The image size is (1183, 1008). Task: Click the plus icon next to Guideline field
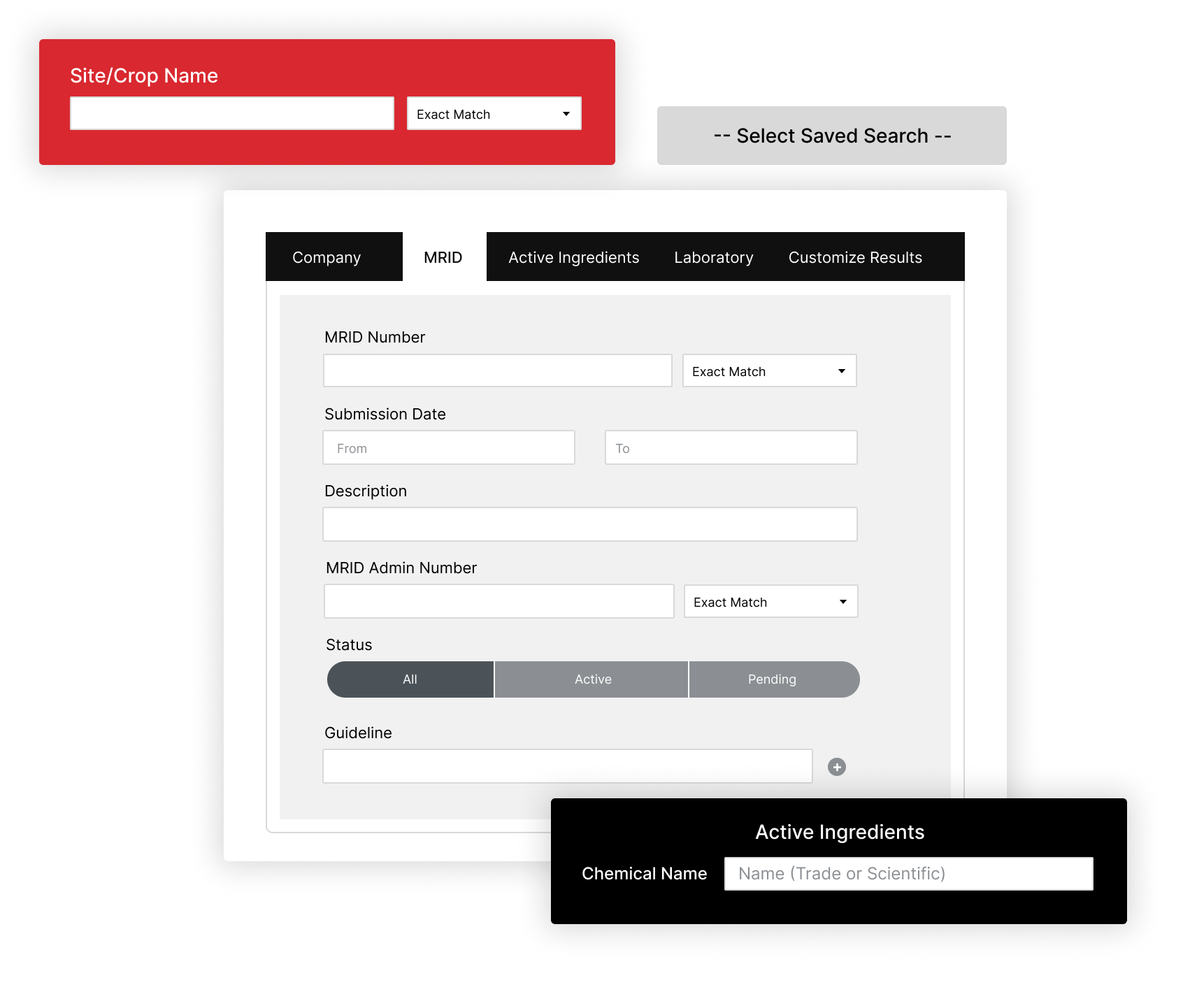click(x=837, y=767)
